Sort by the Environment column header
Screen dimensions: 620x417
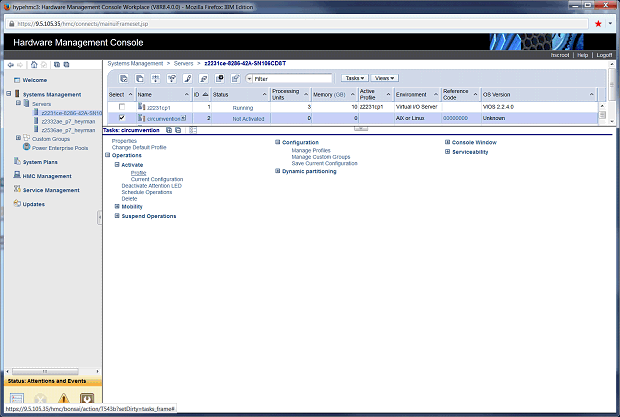(418, 94)
